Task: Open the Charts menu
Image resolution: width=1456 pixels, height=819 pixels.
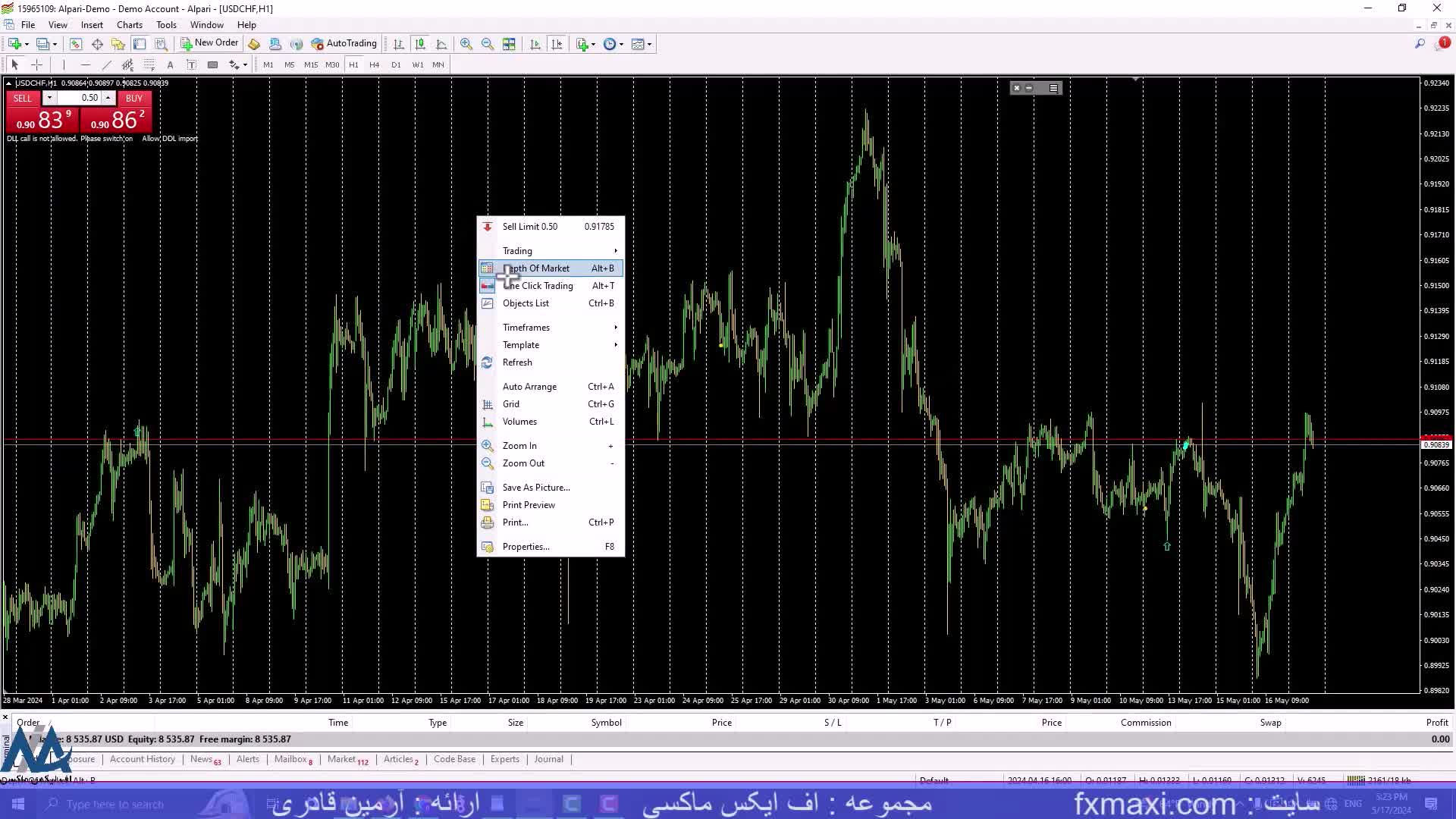Action: click(129, 24)
